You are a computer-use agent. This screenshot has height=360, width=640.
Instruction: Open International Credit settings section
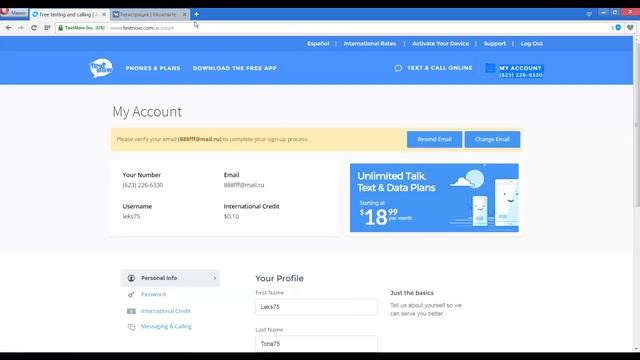pos(166,311)
